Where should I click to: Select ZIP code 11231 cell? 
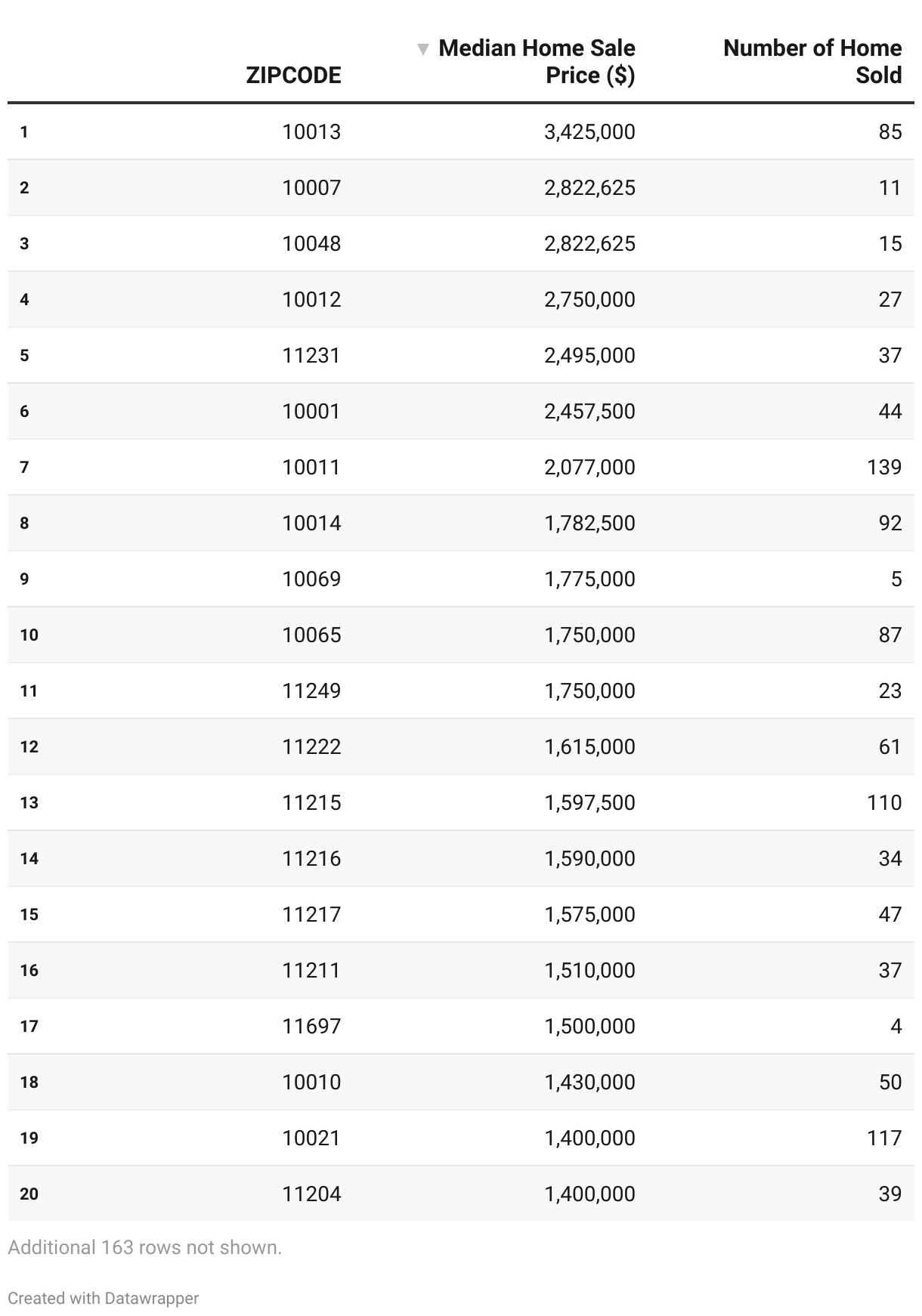click(x=311, y=356)
